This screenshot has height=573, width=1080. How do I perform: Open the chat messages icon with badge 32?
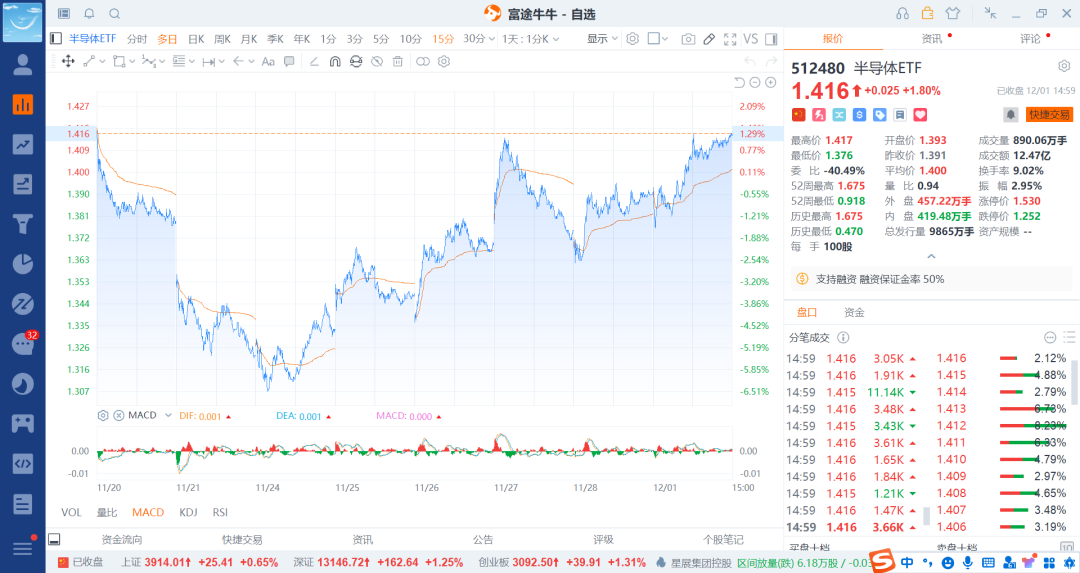[23, 343]
